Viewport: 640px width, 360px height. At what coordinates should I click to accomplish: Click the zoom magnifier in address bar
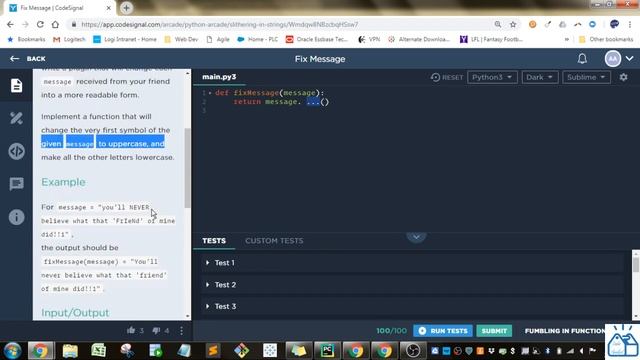pyautogui.click(x=498, y=24)
